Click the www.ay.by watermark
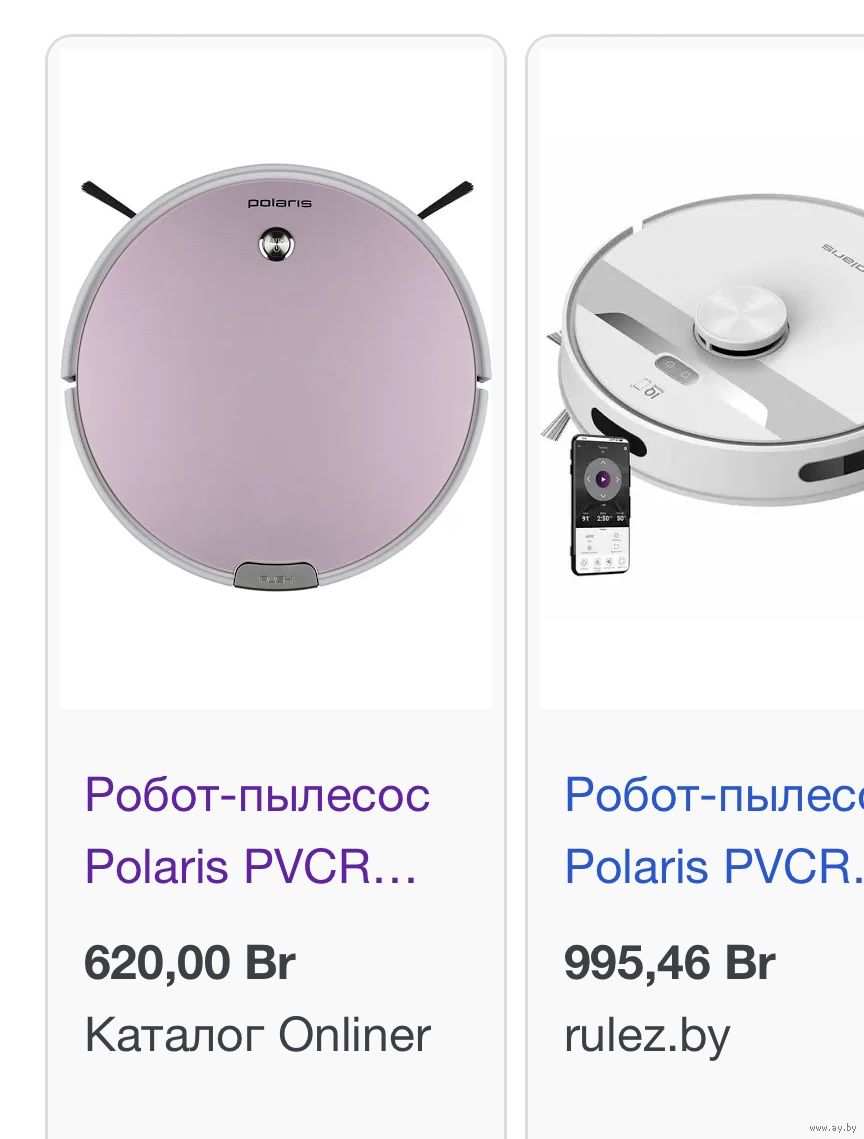864x1139 pixels. 832,1127
